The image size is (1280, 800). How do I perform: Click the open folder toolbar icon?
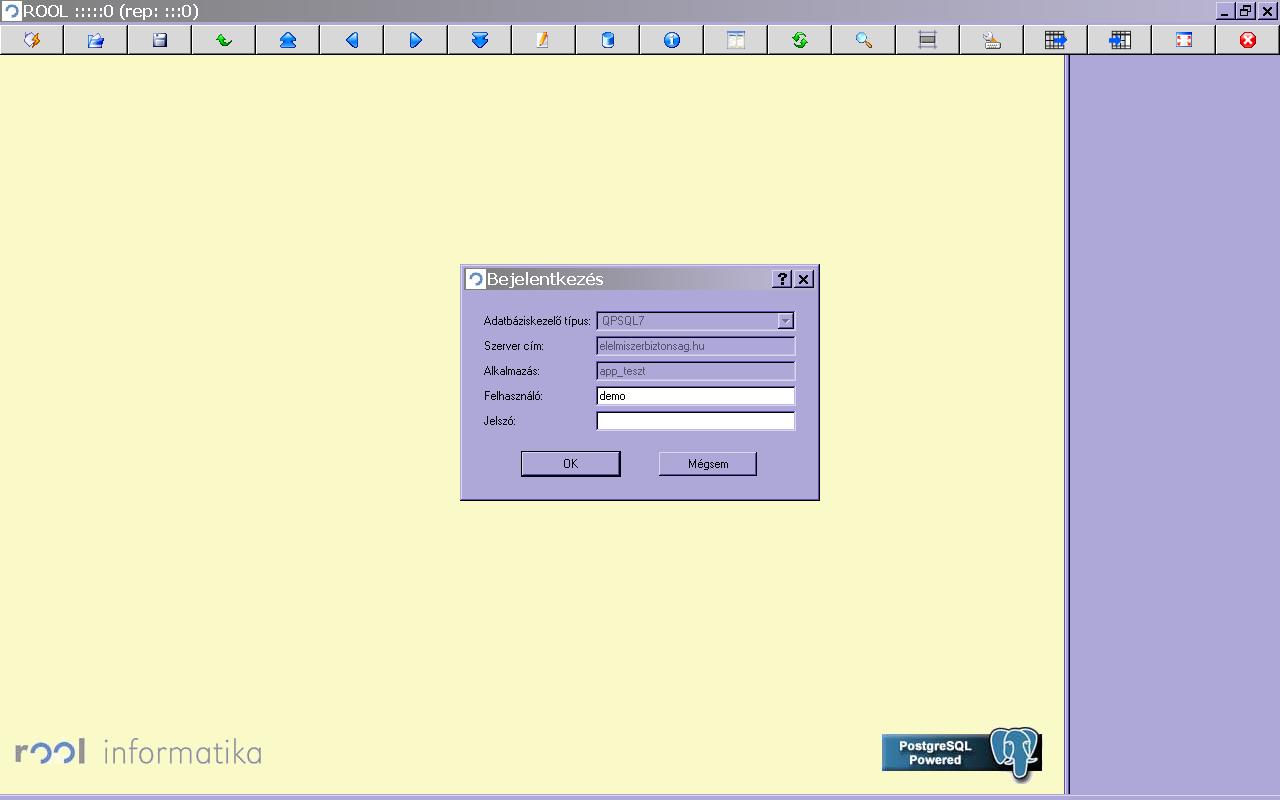pyautogui.click(x=96, y=40)
